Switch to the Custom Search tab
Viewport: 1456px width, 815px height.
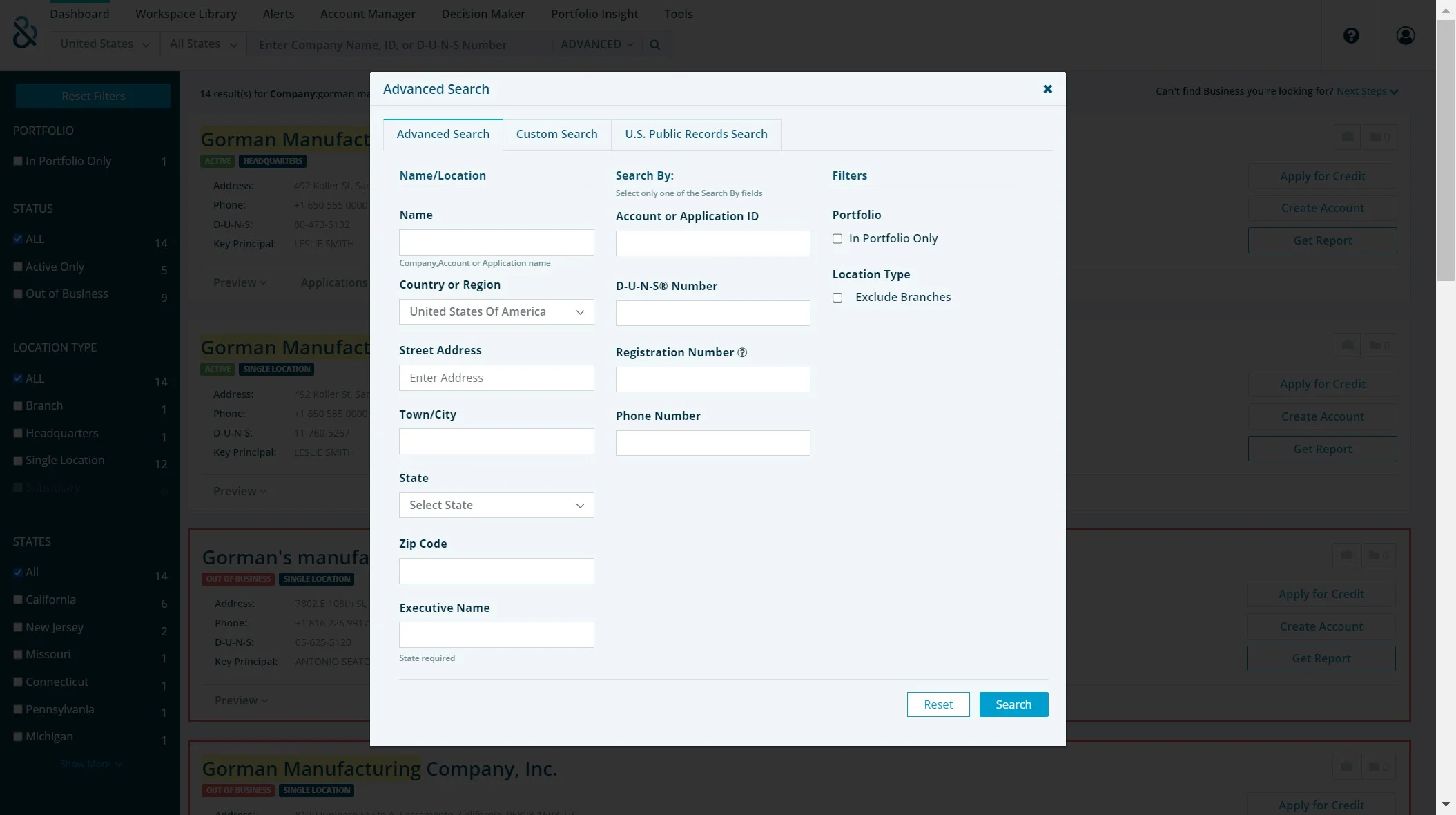point(556,135)
